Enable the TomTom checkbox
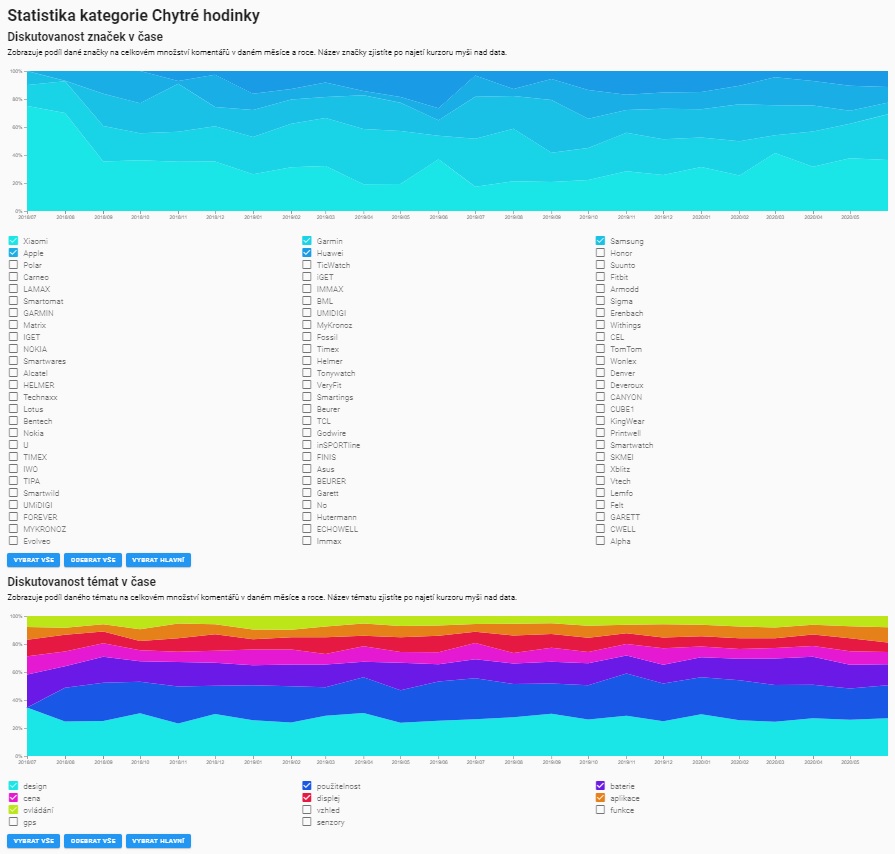This screenshot has width=895, height=854. (600, 349)
